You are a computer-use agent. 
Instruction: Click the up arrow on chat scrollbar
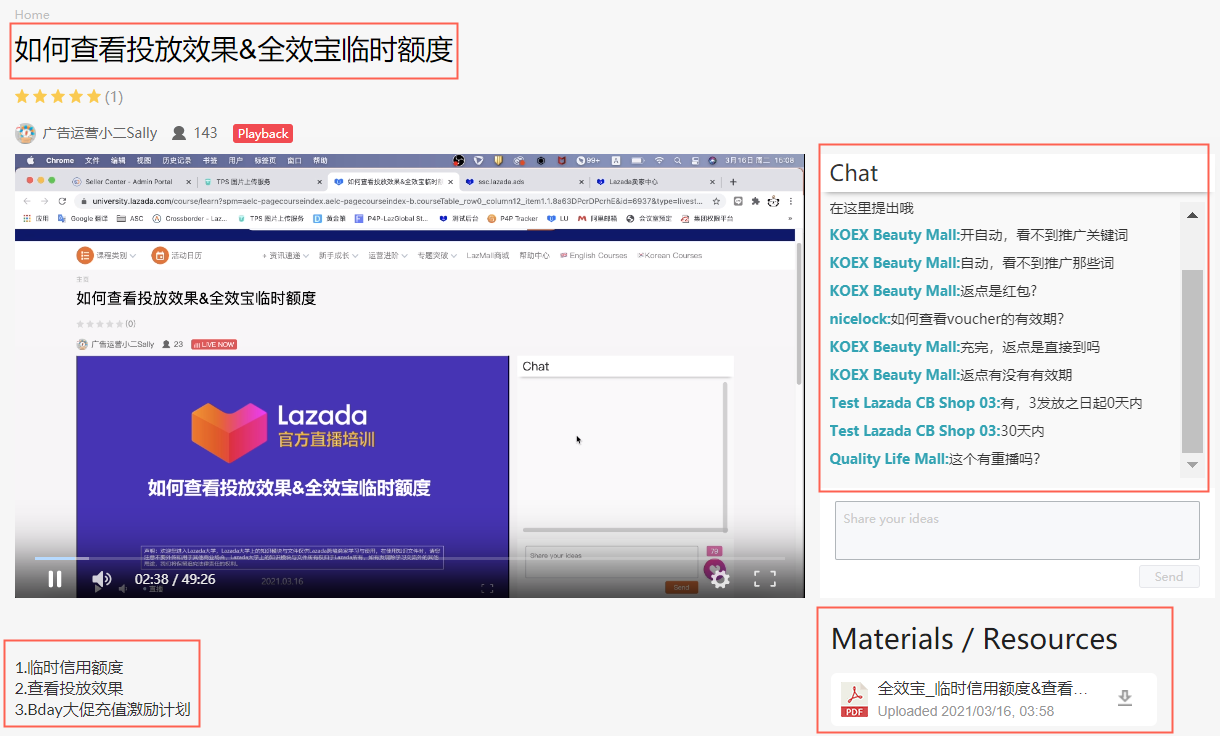(1192, 215)
